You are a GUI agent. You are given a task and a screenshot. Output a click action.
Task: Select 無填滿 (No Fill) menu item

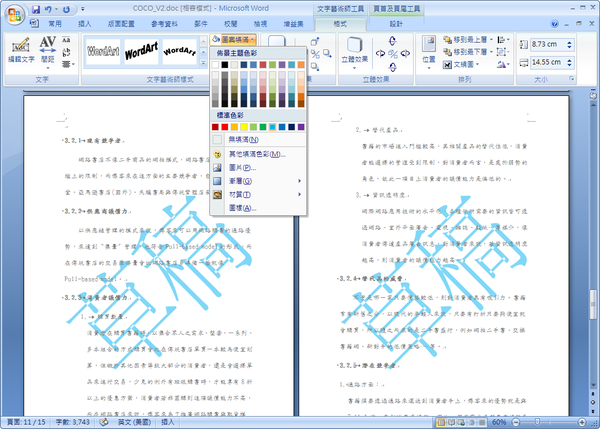[x=258, y=140]
